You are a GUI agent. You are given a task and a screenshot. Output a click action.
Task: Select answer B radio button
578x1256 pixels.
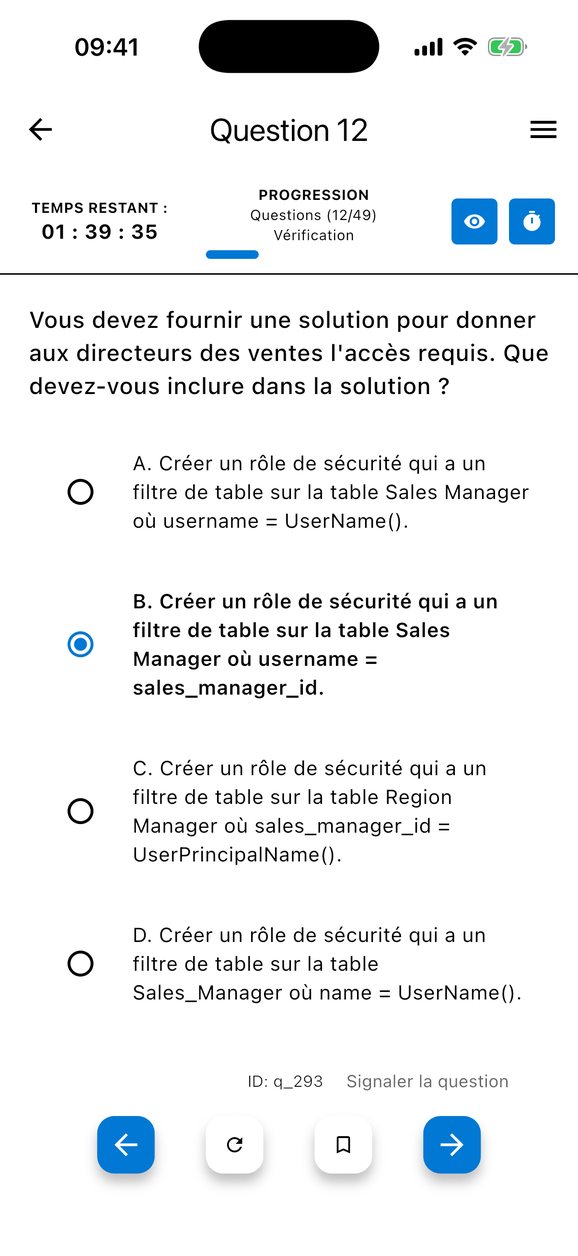pyautogui.click(x=80, y=645)
